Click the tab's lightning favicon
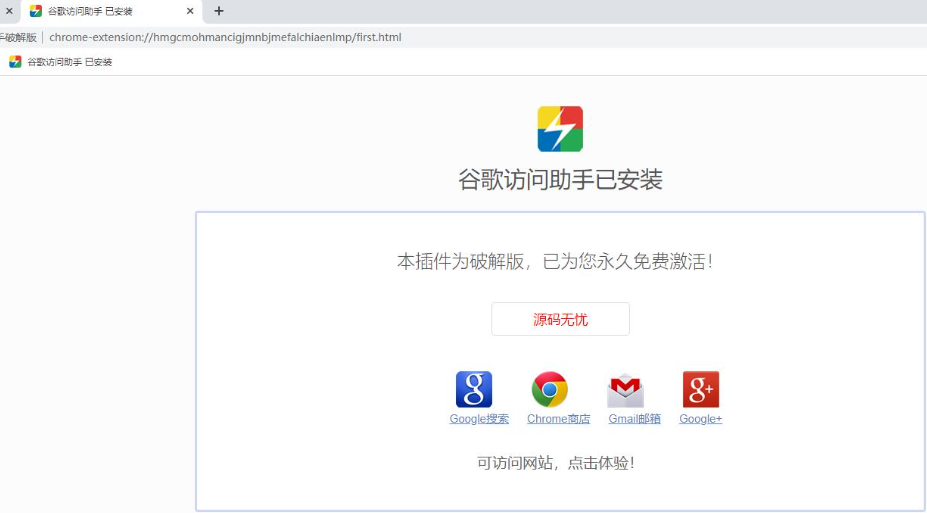Image resolution: width=927 pixels, height=513 pixels. point(36,11)
